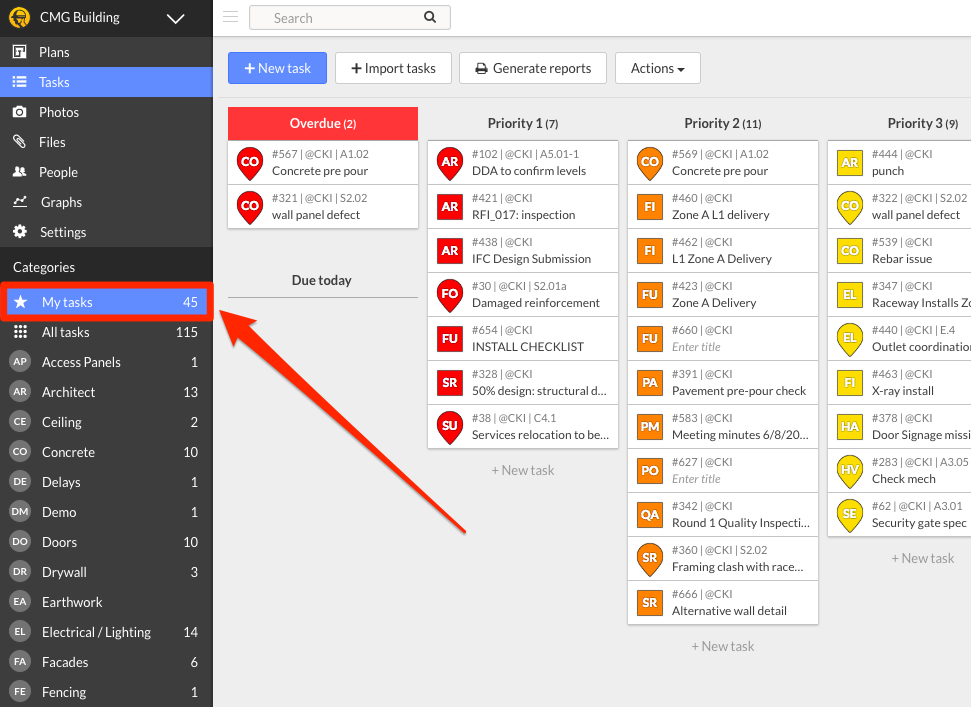Click the FU badge on INSTALL CHECKLIST
Viewport: 971px width, 707px height.
pyautogui.click(x=450, y=339)
